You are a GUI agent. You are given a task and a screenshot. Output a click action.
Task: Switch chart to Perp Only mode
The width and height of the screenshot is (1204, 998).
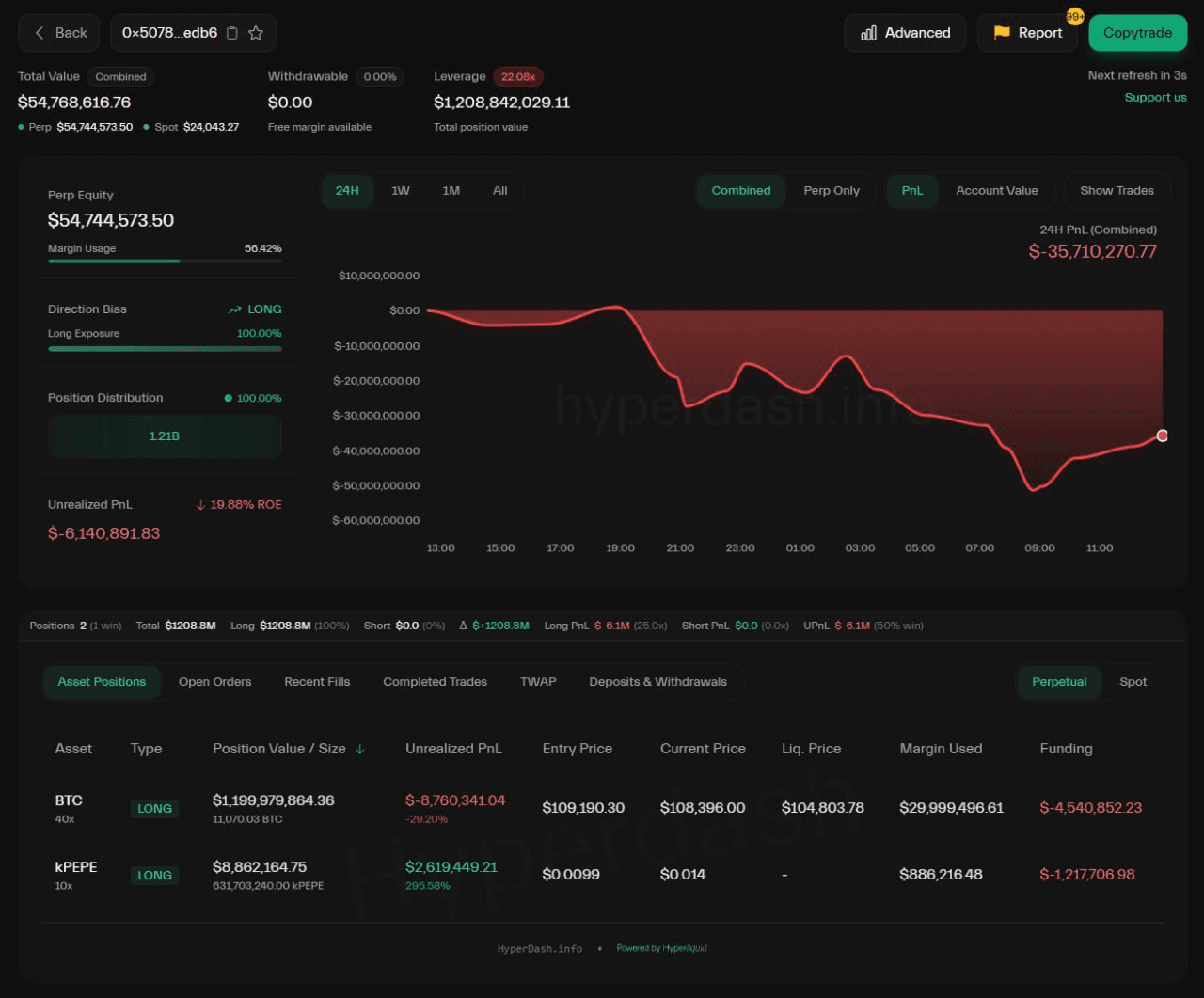pyautogui.click(x=831, y=190)
